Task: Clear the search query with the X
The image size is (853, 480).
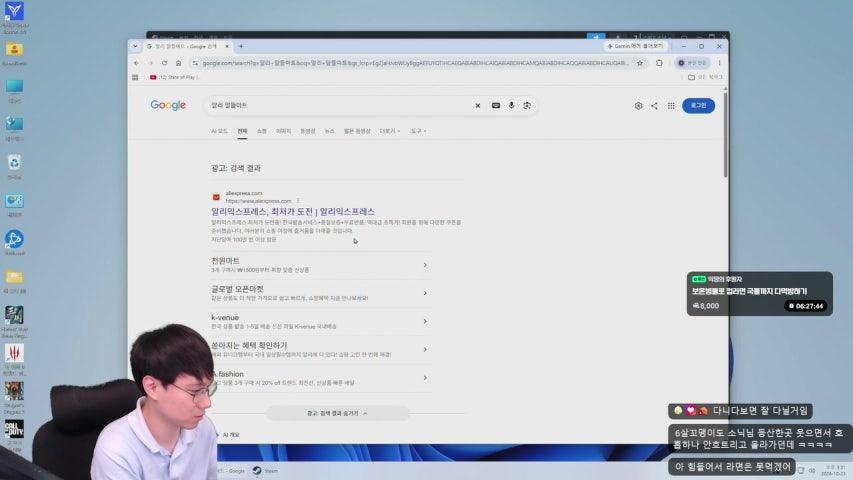Action: click(x=478, y=106)
